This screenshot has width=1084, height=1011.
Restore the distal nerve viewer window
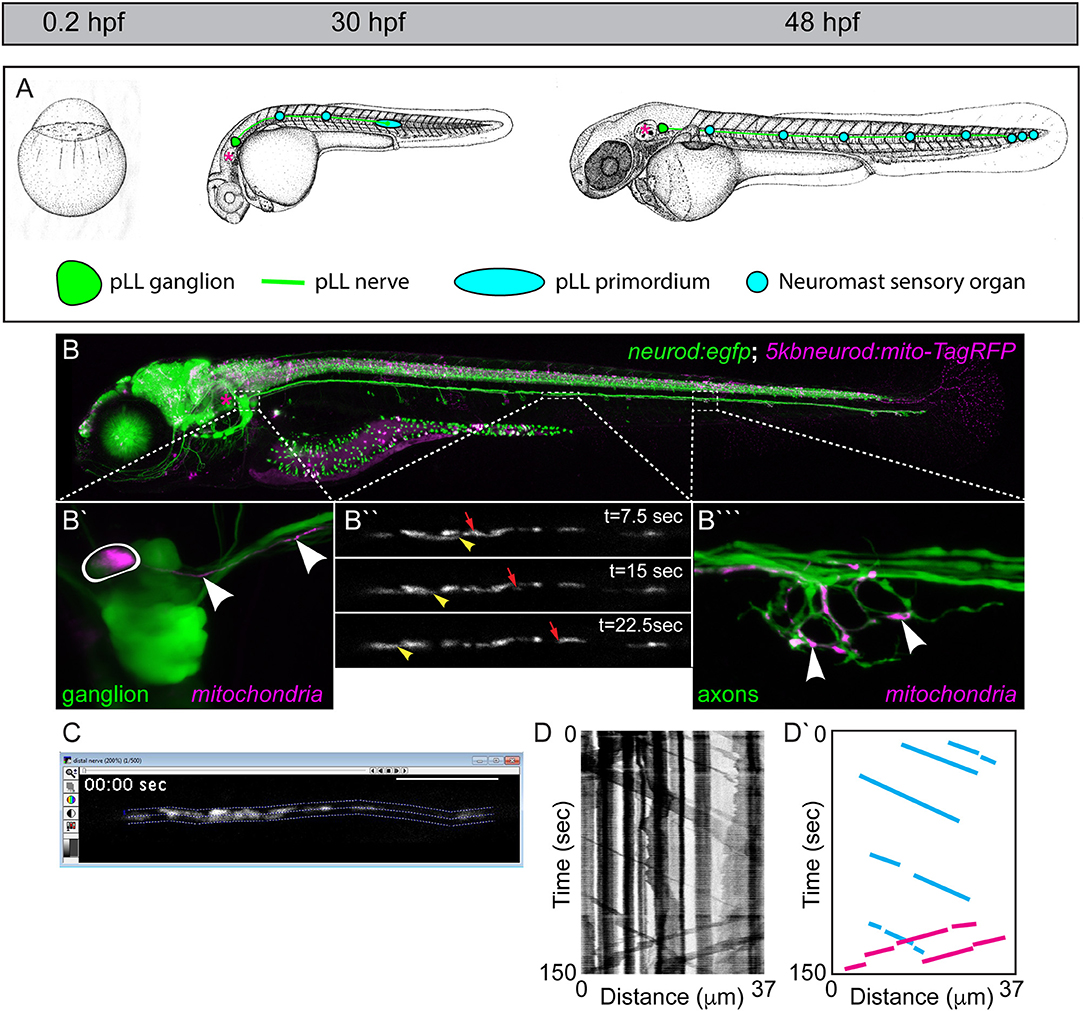495,760
